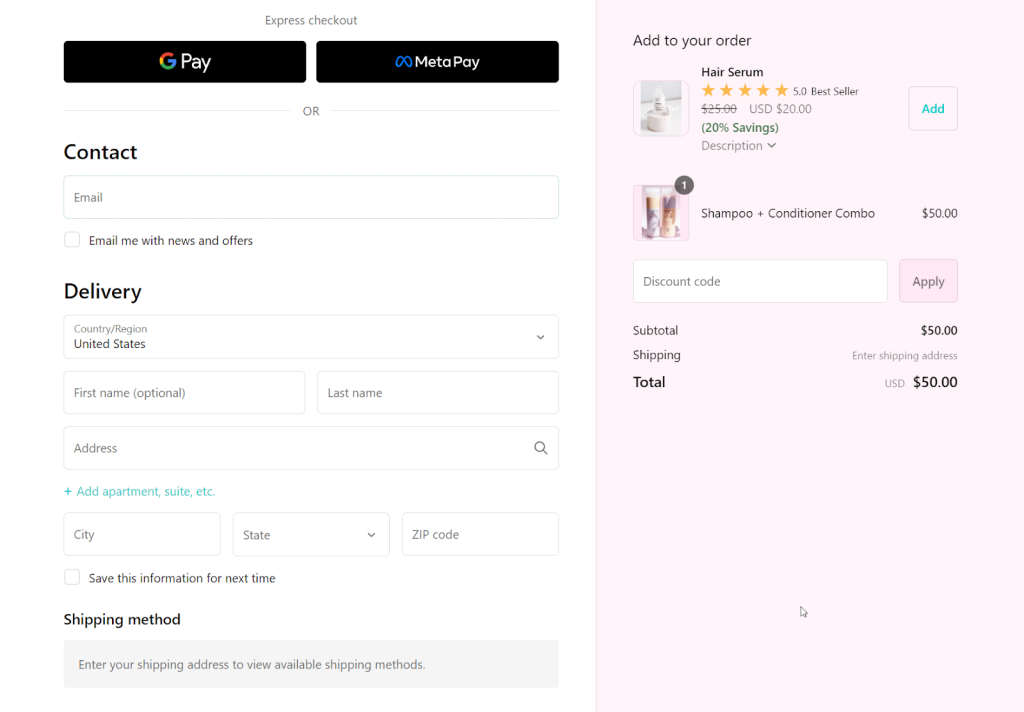Expand the Hair Serum Description

coord(738,145)
